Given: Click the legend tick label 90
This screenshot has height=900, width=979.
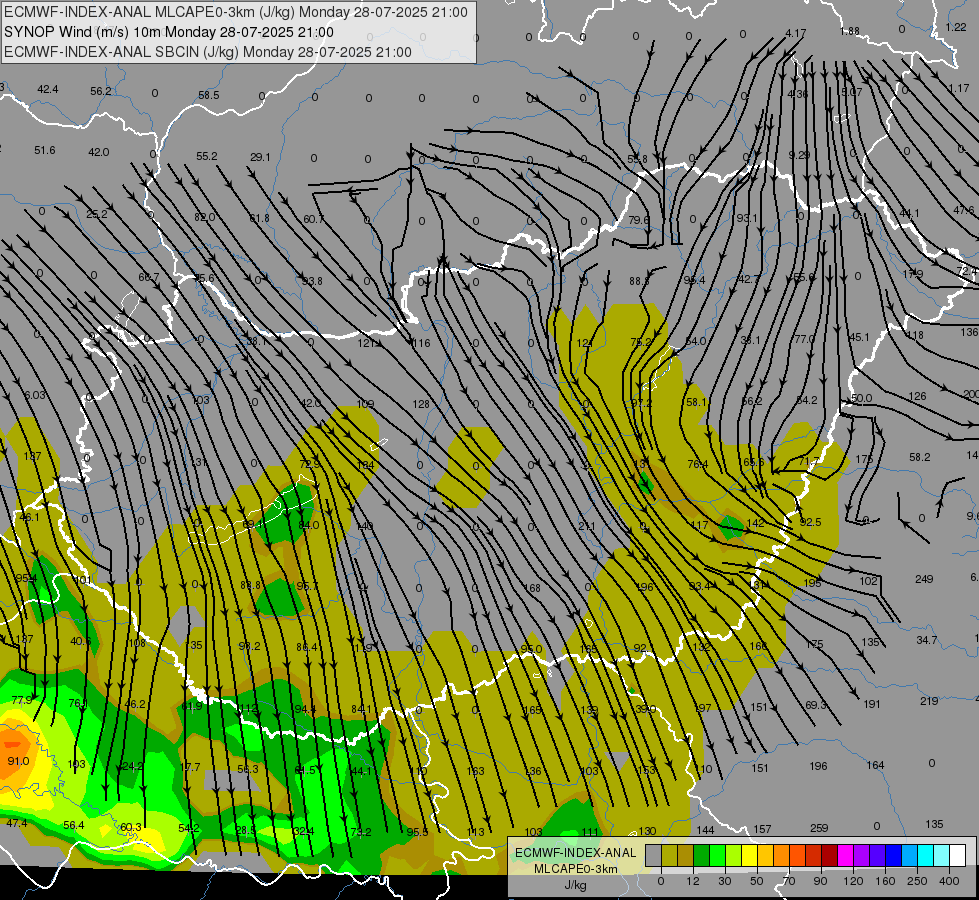Looking at the screenshot, I should click(820, 881).
